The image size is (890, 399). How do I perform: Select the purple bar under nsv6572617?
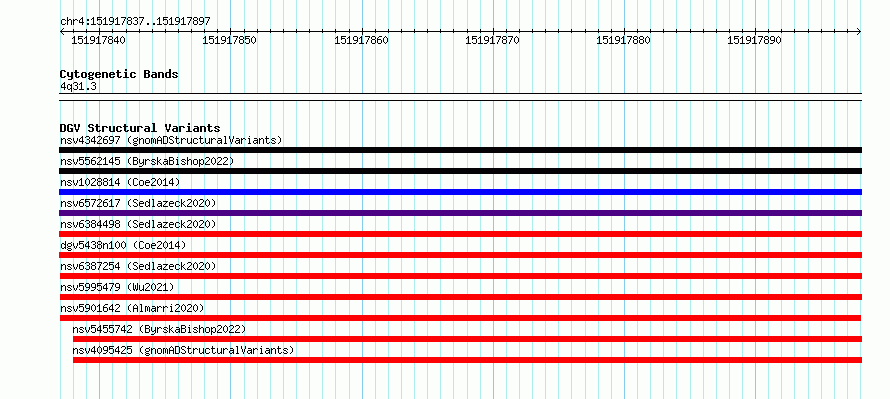[460, 213]
